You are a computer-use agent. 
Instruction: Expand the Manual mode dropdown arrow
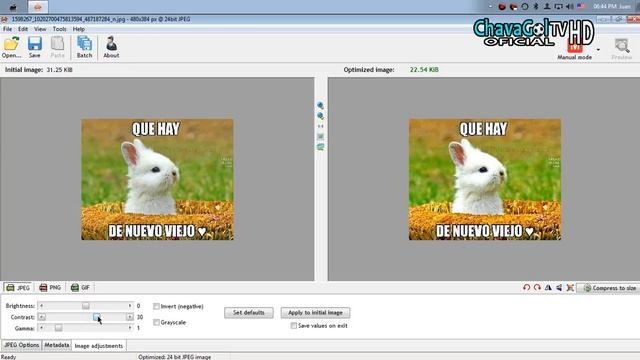598,49
